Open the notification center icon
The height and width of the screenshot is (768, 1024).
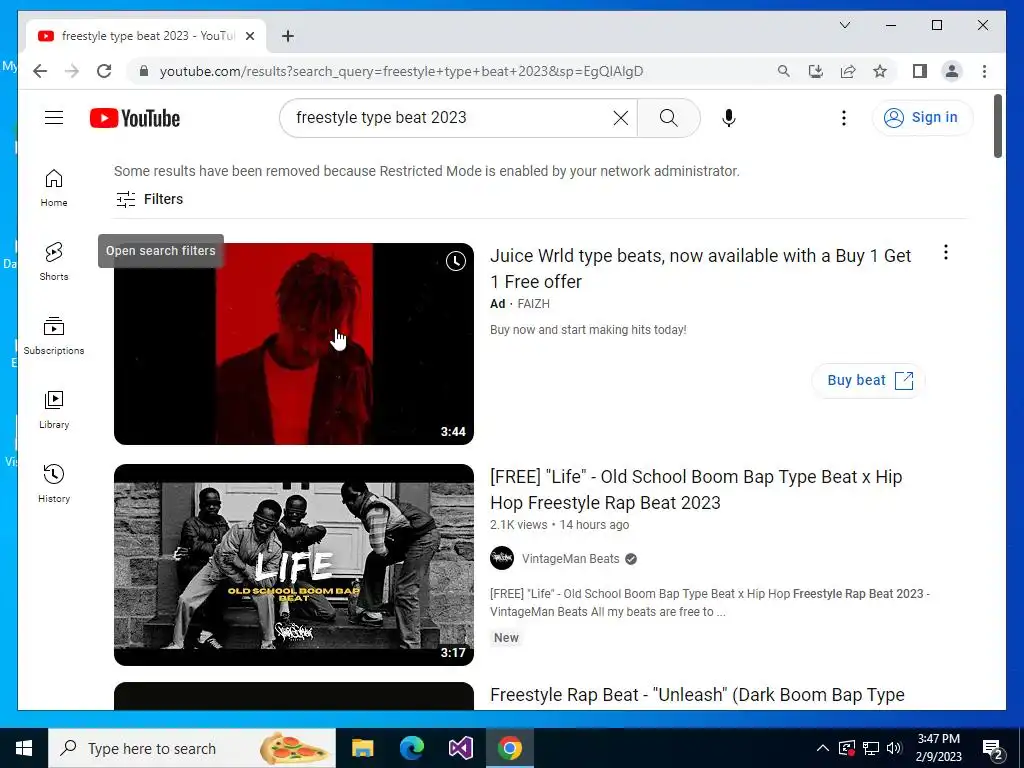993,748
